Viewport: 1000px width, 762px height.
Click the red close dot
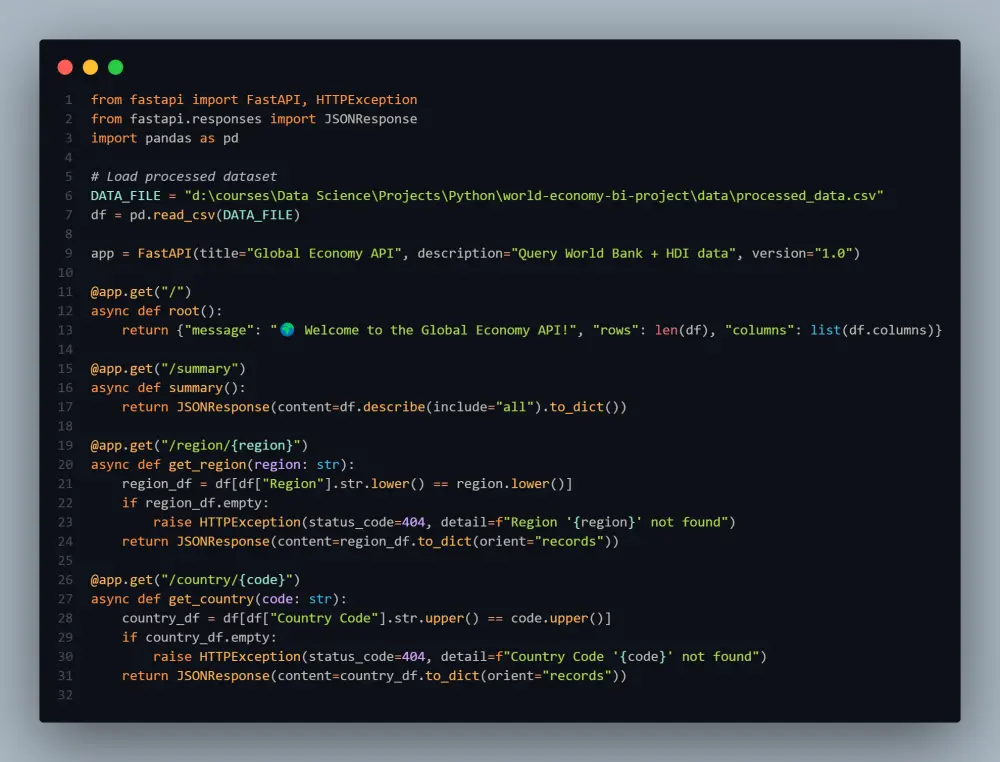65,67
